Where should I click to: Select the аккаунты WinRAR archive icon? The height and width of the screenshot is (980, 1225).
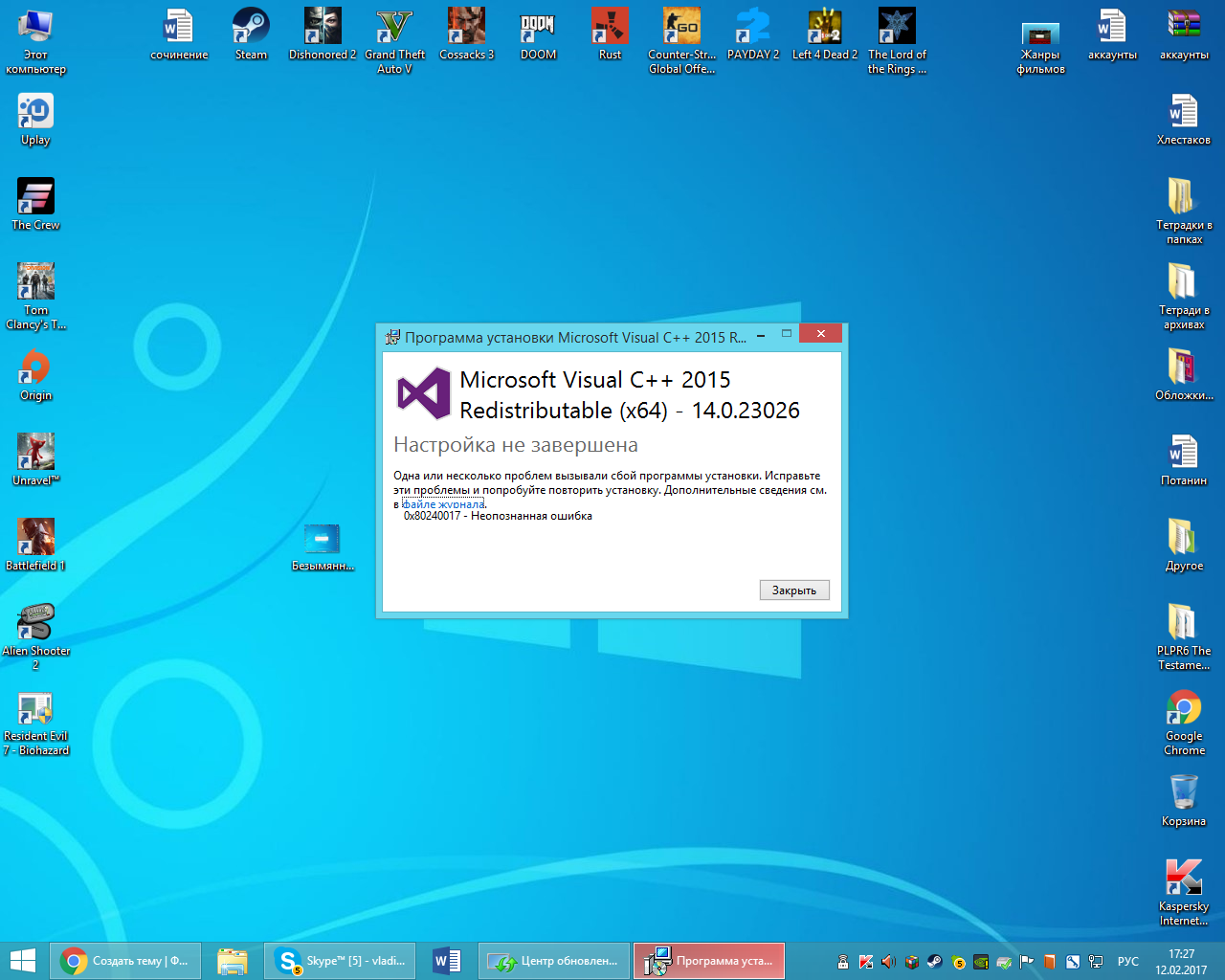coord(1184,34)
